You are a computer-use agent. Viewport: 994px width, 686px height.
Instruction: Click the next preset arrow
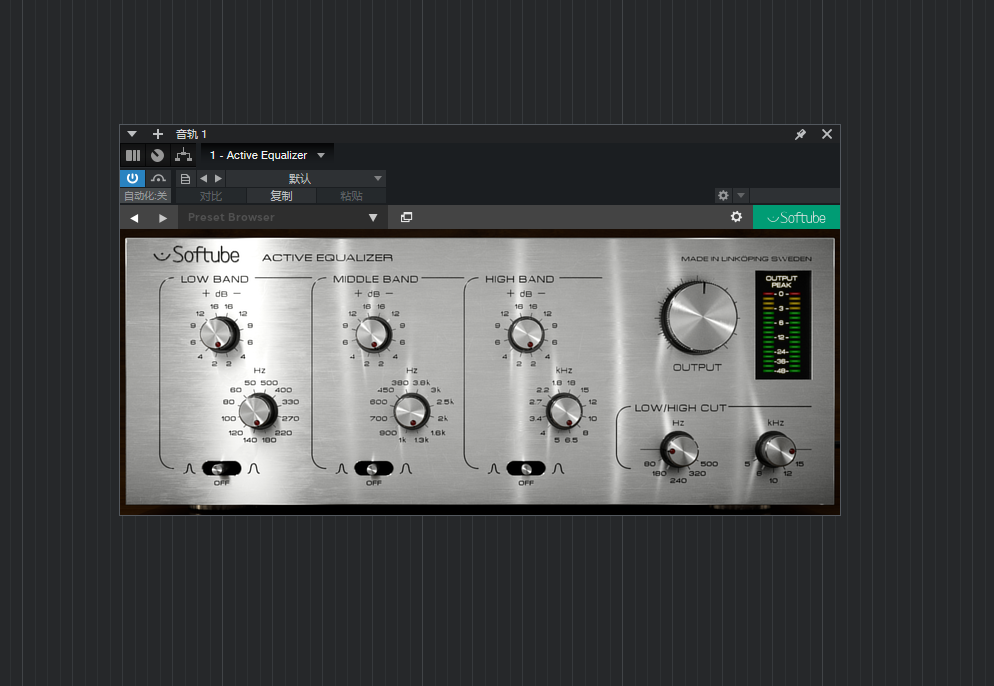coord(217,177)
